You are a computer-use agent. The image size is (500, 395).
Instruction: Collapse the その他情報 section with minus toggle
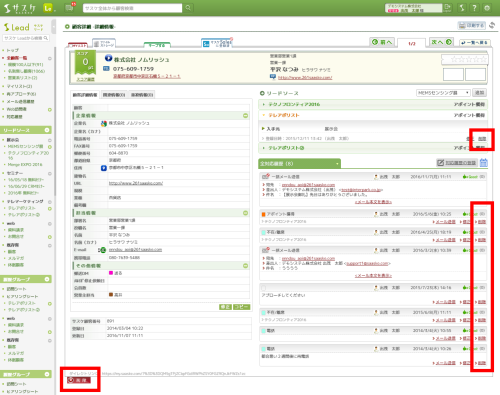coord(245,266)
